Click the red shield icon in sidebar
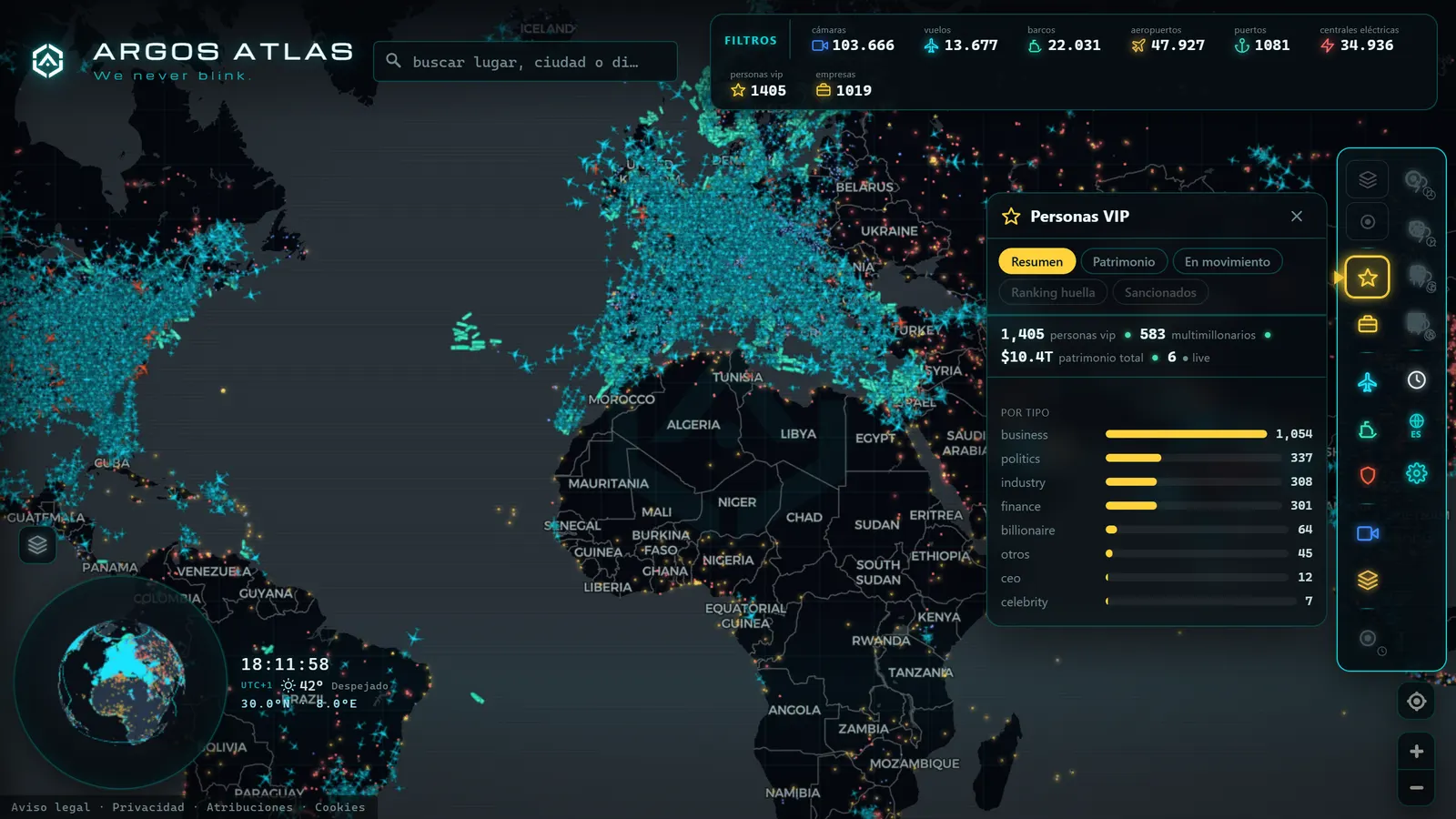 (x=1367, y=475)
